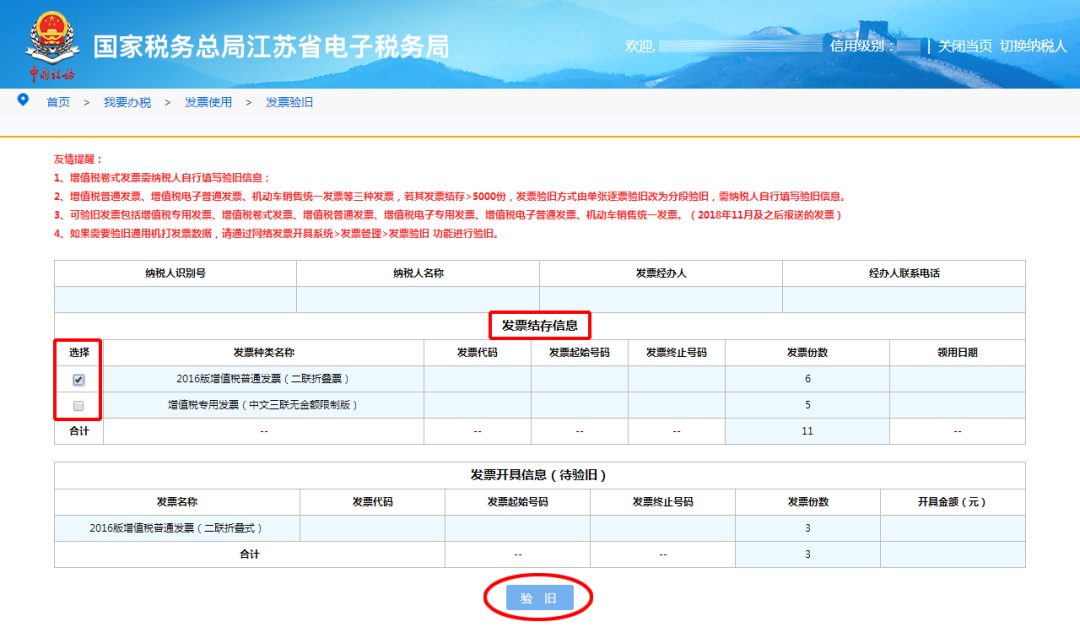Click 切换纳税人 in the header

(1033, 46)
